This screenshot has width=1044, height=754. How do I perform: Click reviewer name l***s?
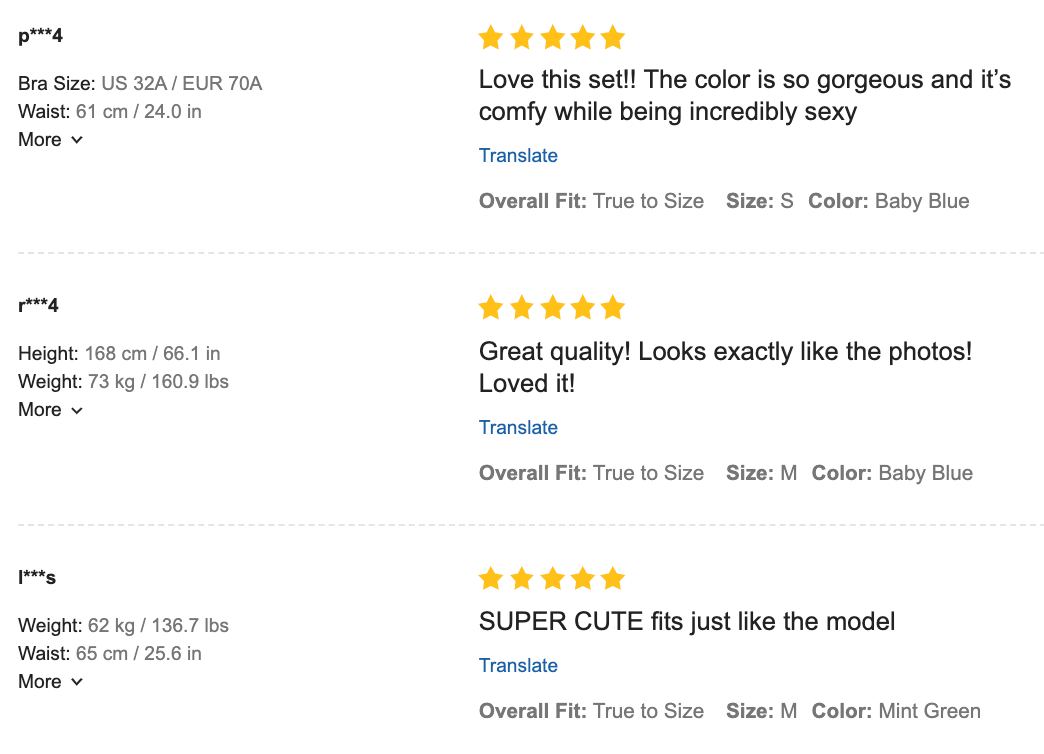[37, 577]
